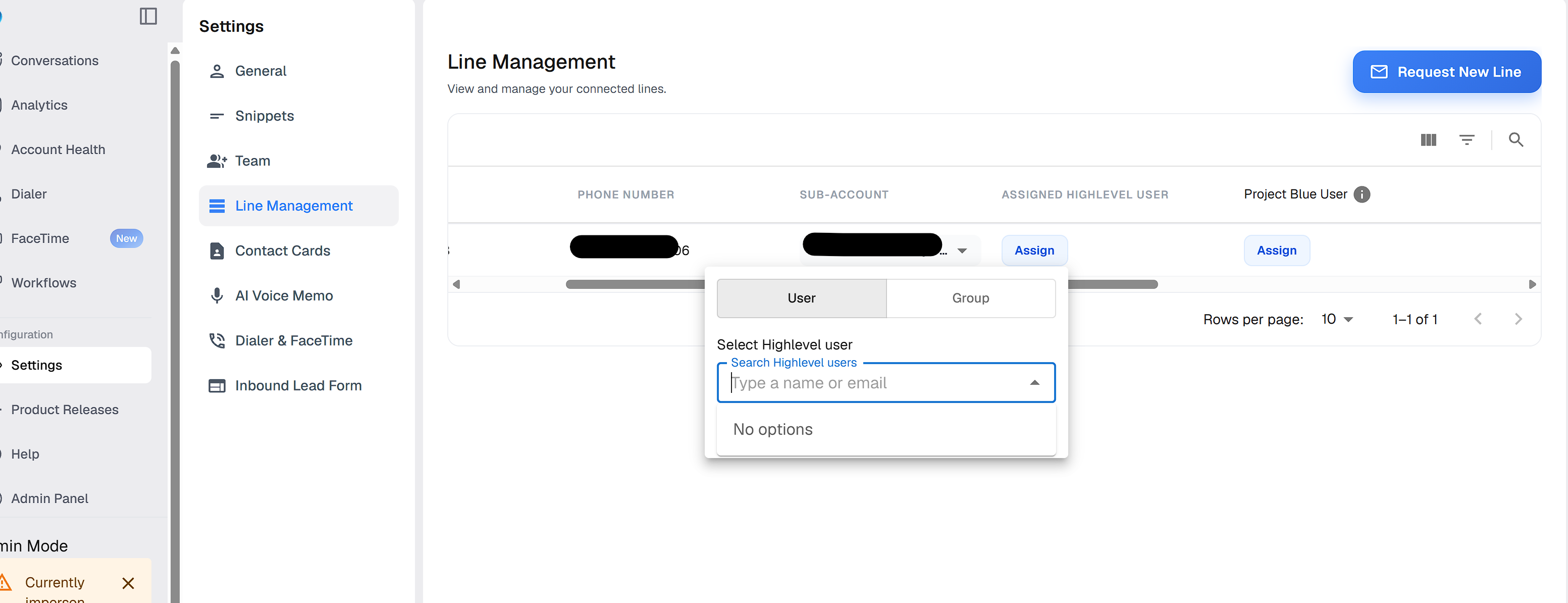Screen dimensions: 1568x603
Task: Open Admin Panel in navigation
Action: (50, 499)
